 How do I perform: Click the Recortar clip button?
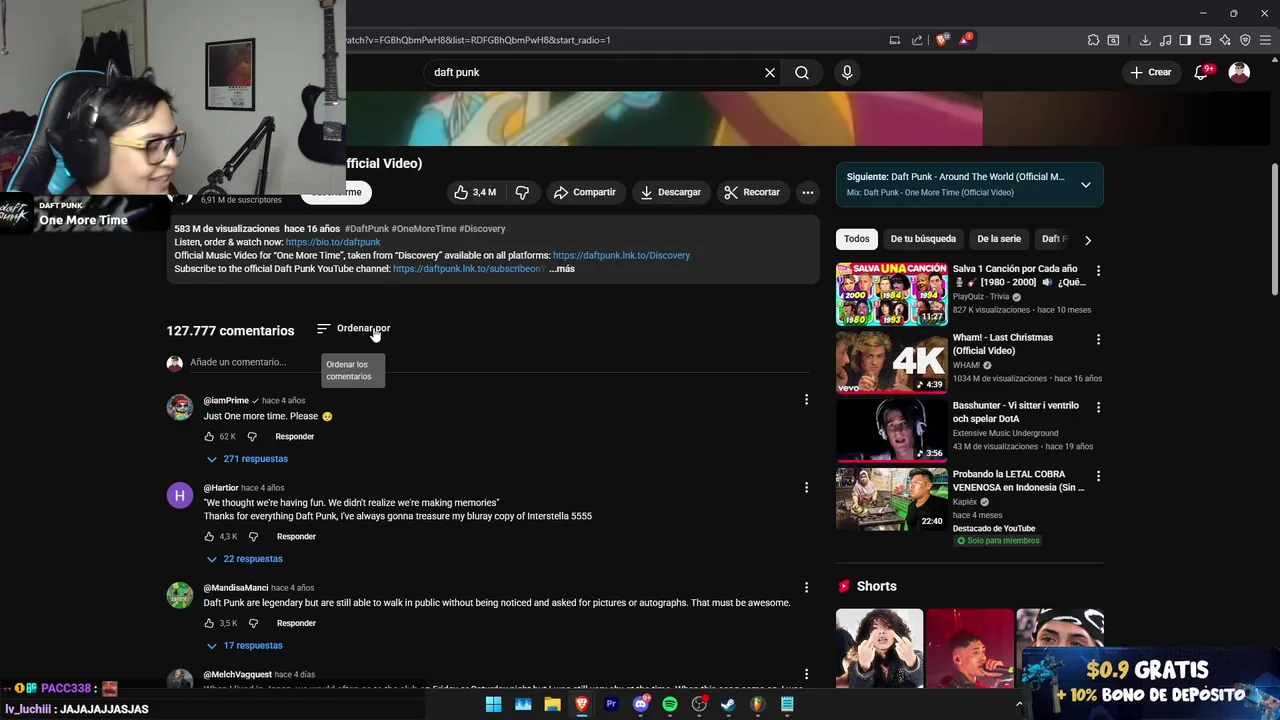(x=752, y=192)
